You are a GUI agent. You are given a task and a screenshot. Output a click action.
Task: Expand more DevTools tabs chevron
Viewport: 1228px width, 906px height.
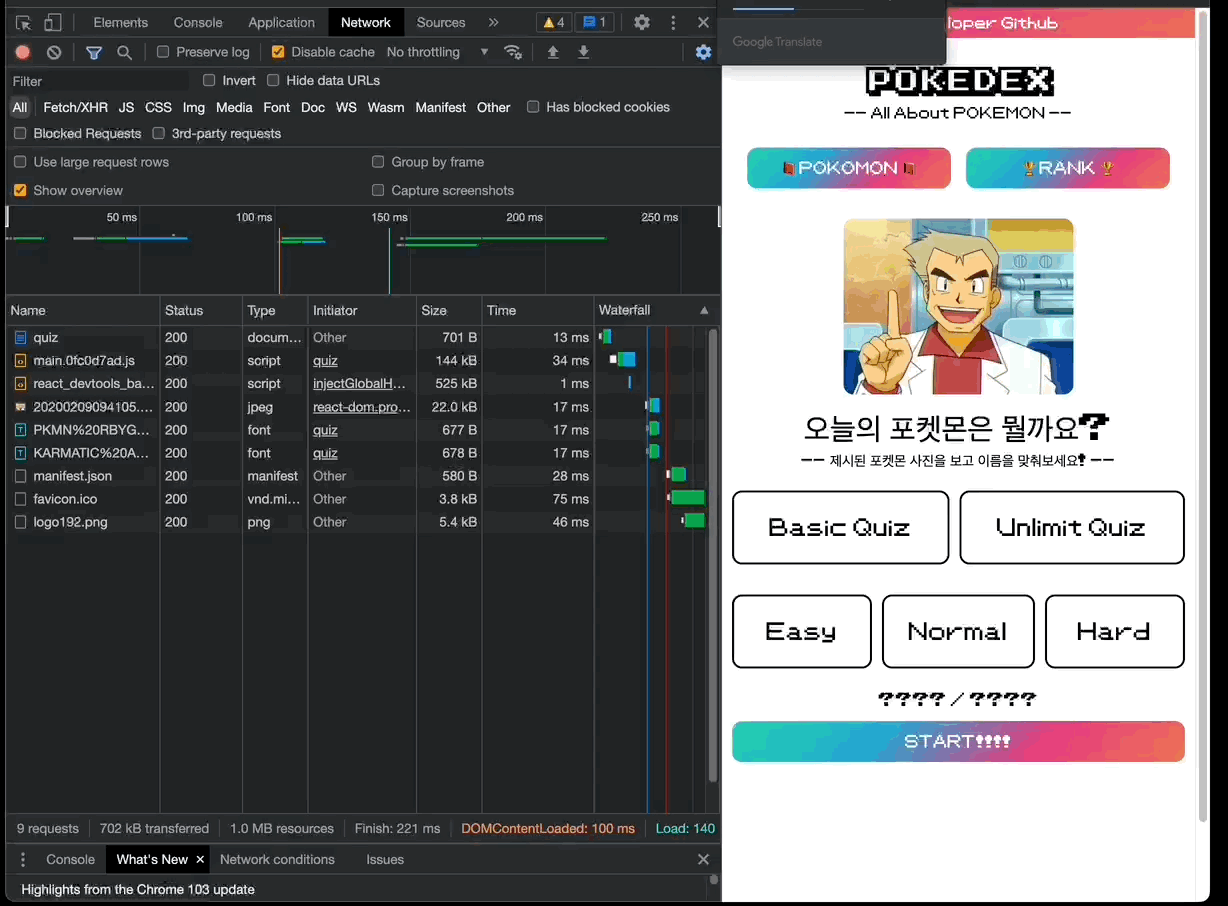click(x=493, y=22)
